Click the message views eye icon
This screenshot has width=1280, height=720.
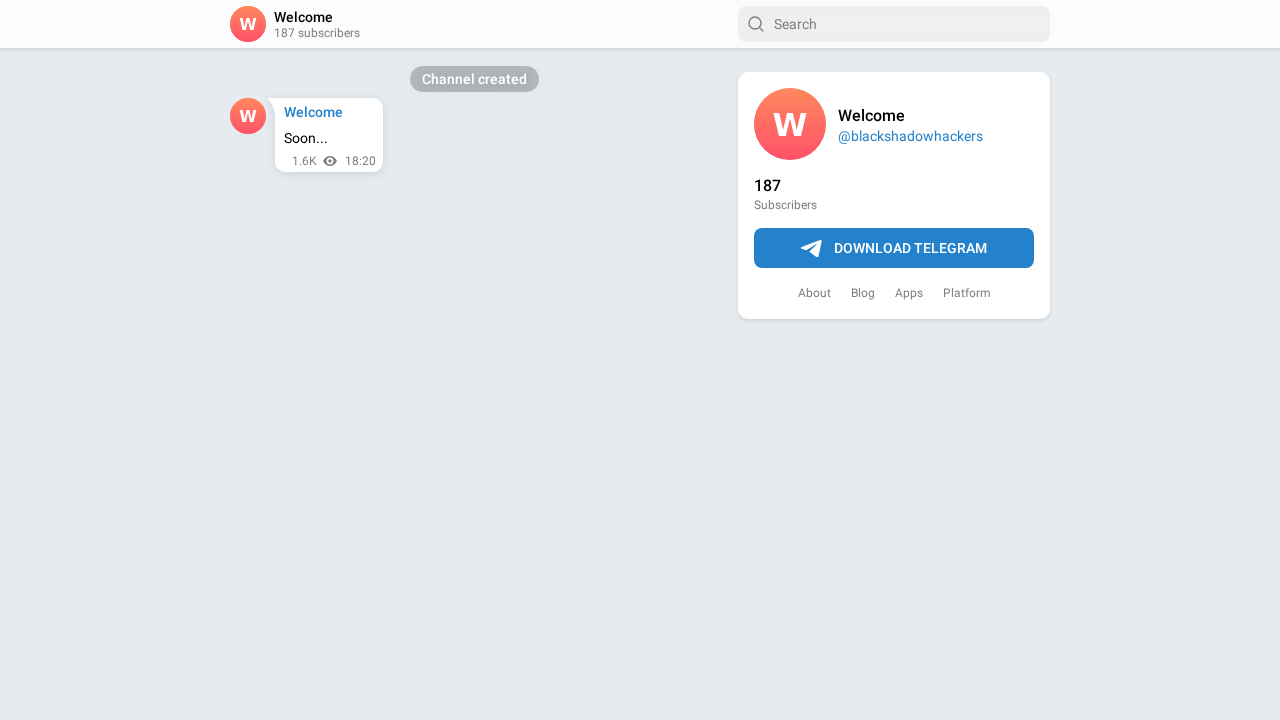point(330,161)
